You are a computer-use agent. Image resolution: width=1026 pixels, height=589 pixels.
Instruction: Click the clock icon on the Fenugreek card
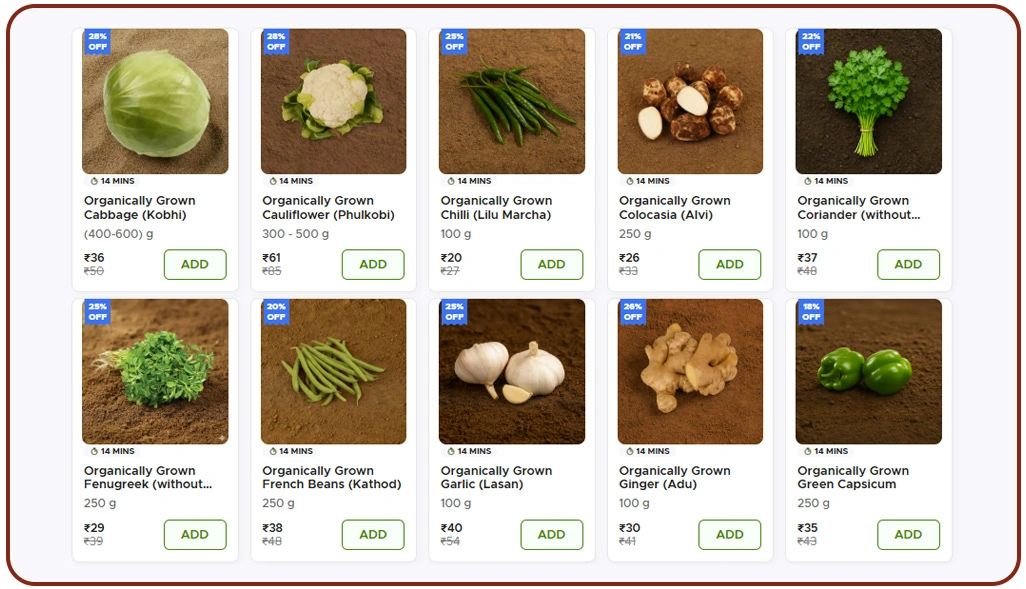92,451
